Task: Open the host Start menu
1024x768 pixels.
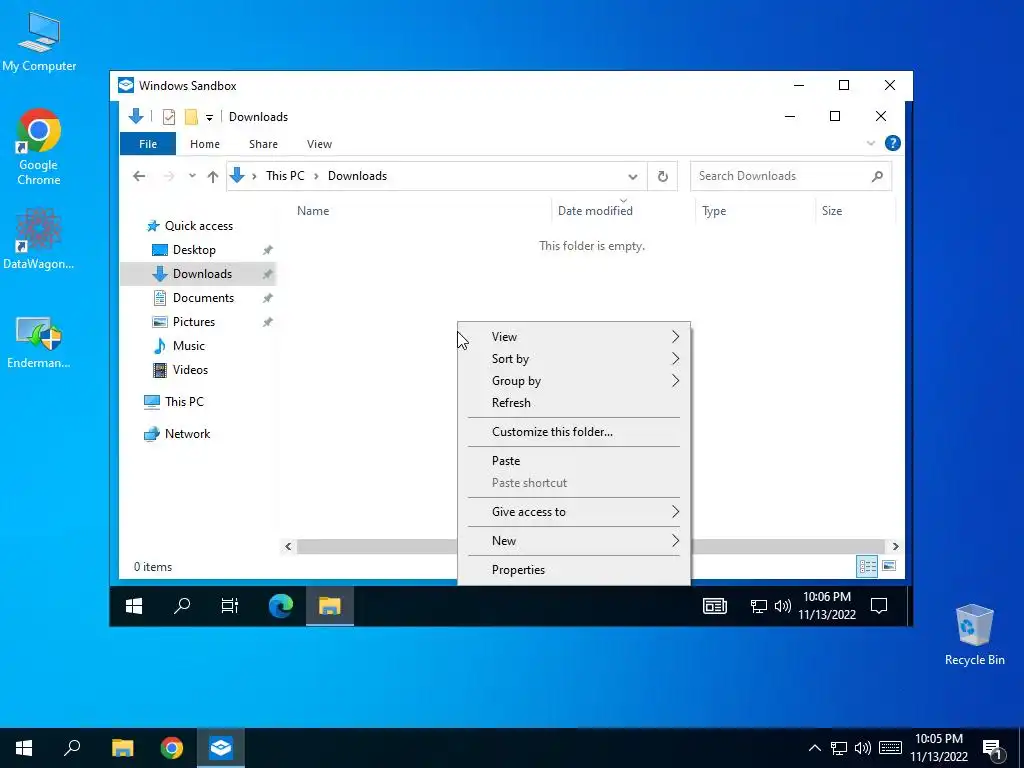Action: tap(24, 748)
